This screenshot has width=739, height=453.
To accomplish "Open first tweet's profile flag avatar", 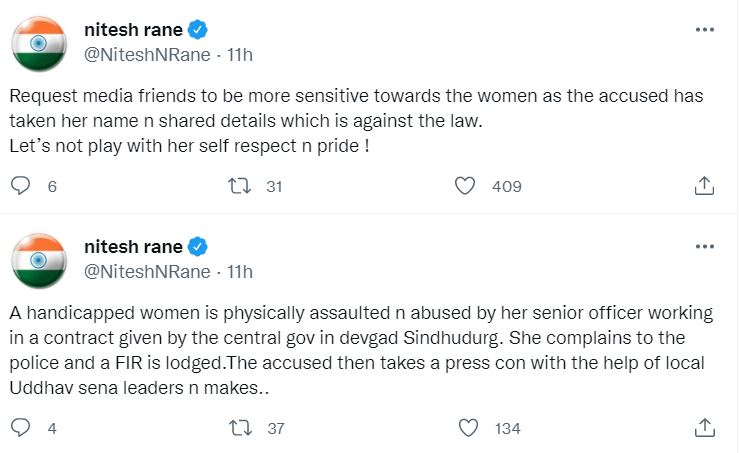I will click(39, 46).
